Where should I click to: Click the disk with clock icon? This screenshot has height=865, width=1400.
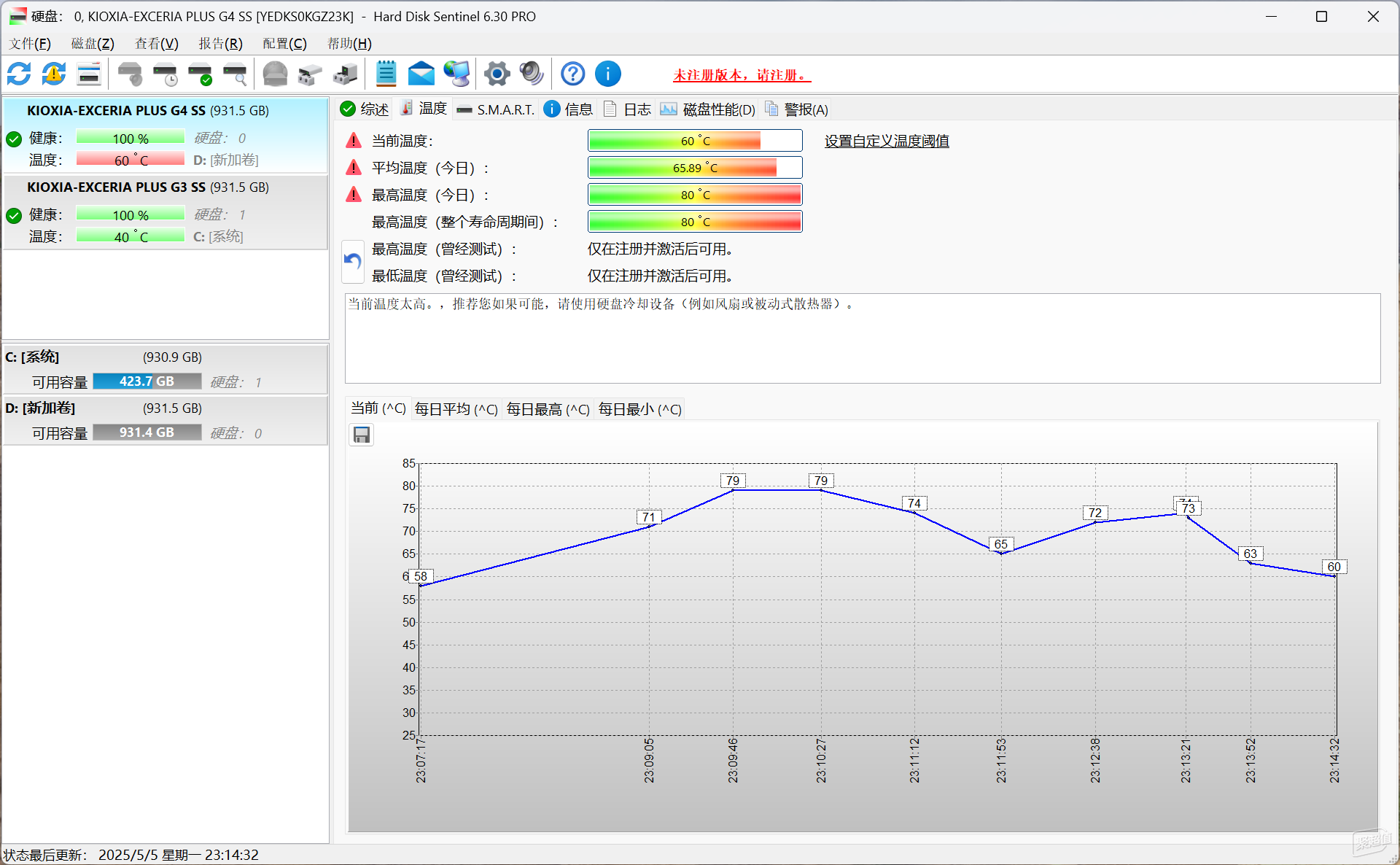[x=165, y=74]
